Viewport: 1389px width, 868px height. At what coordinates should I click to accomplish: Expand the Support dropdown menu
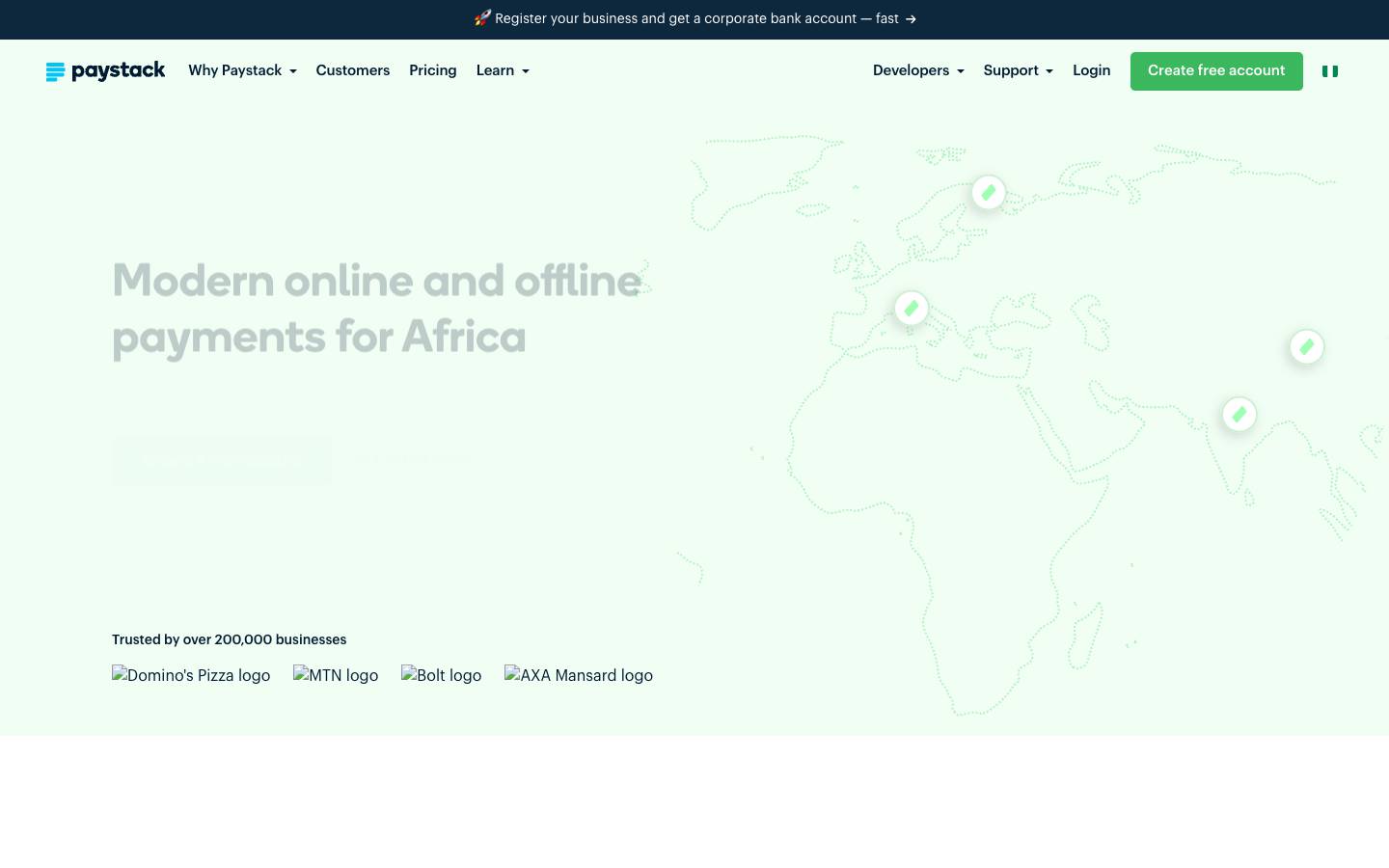1018,71
